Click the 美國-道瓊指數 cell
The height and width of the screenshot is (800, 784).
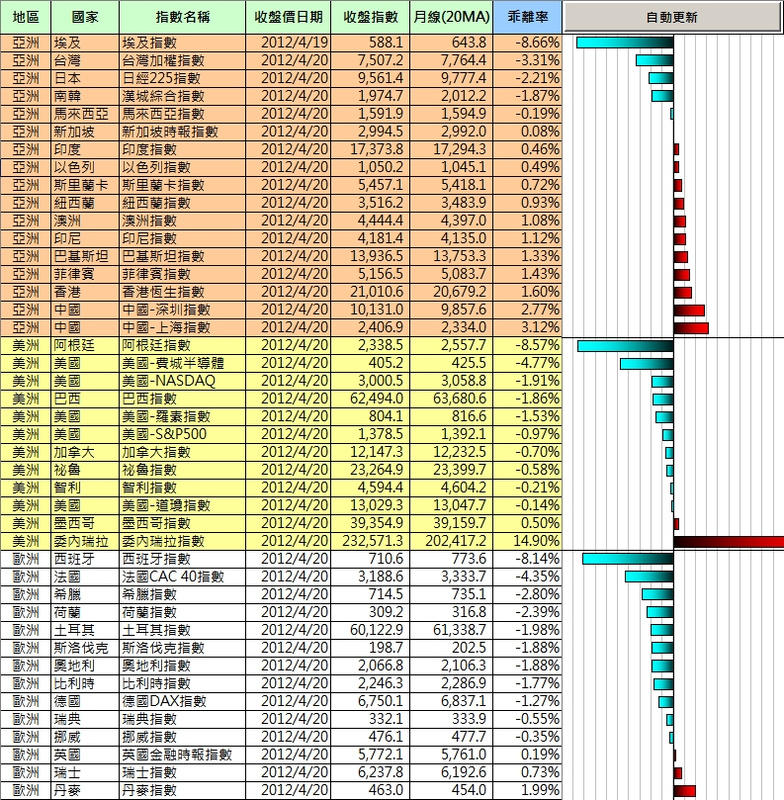click(x=182, y=505)
